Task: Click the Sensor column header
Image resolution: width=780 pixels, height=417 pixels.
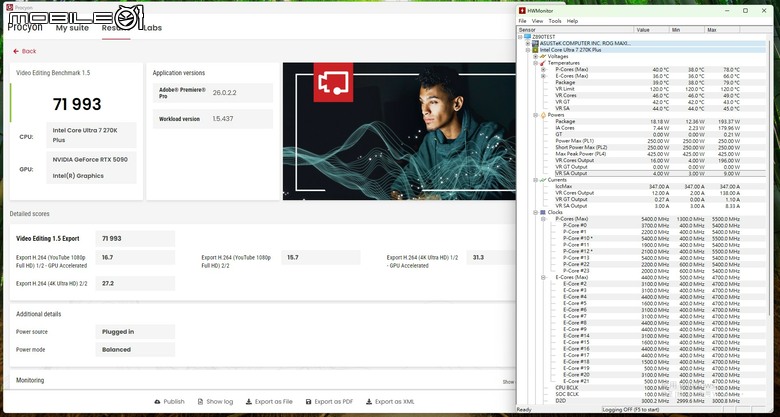Action: [x=576, y=30]
